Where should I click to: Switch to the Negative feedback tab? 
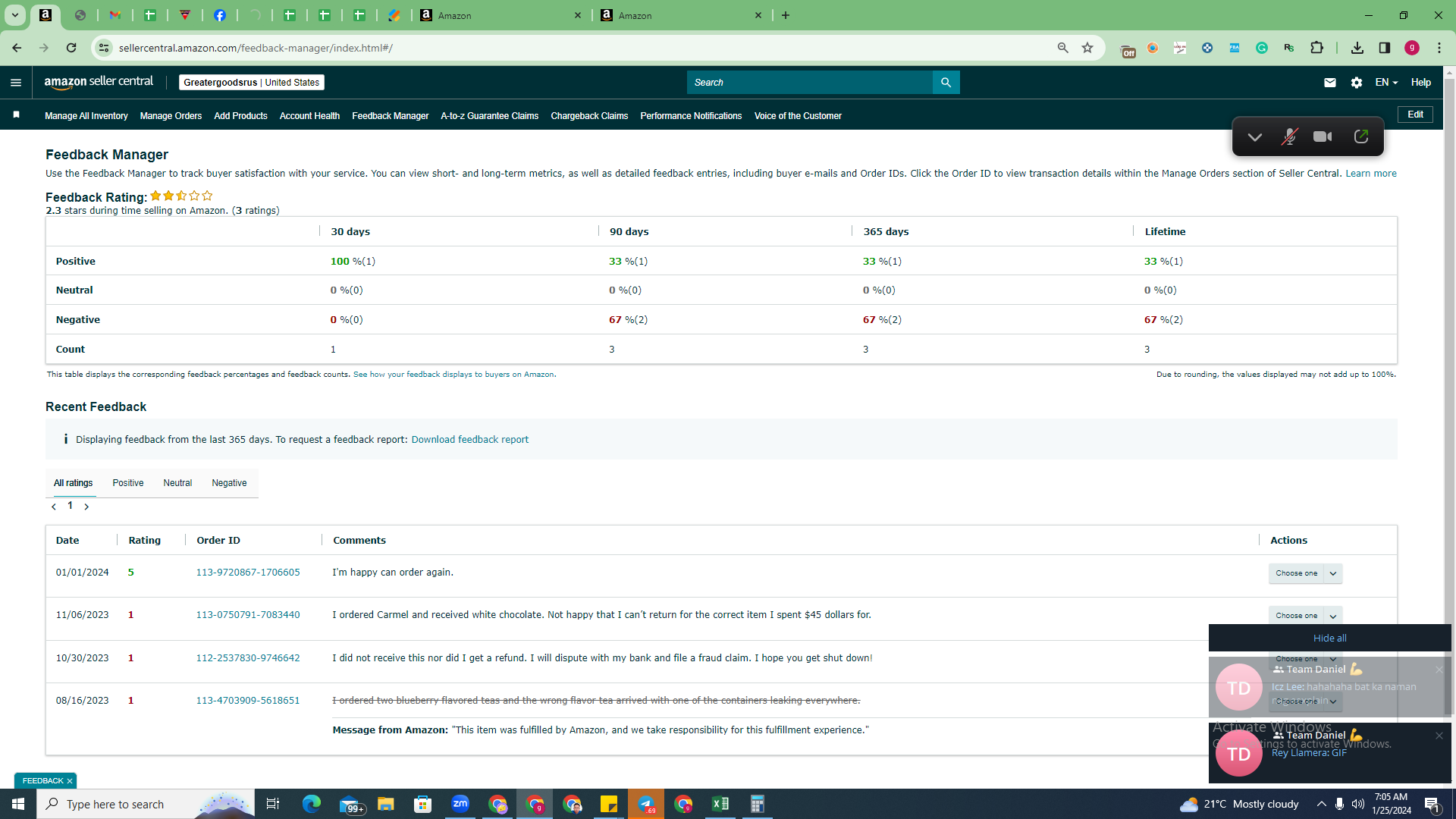pos(229,483)
